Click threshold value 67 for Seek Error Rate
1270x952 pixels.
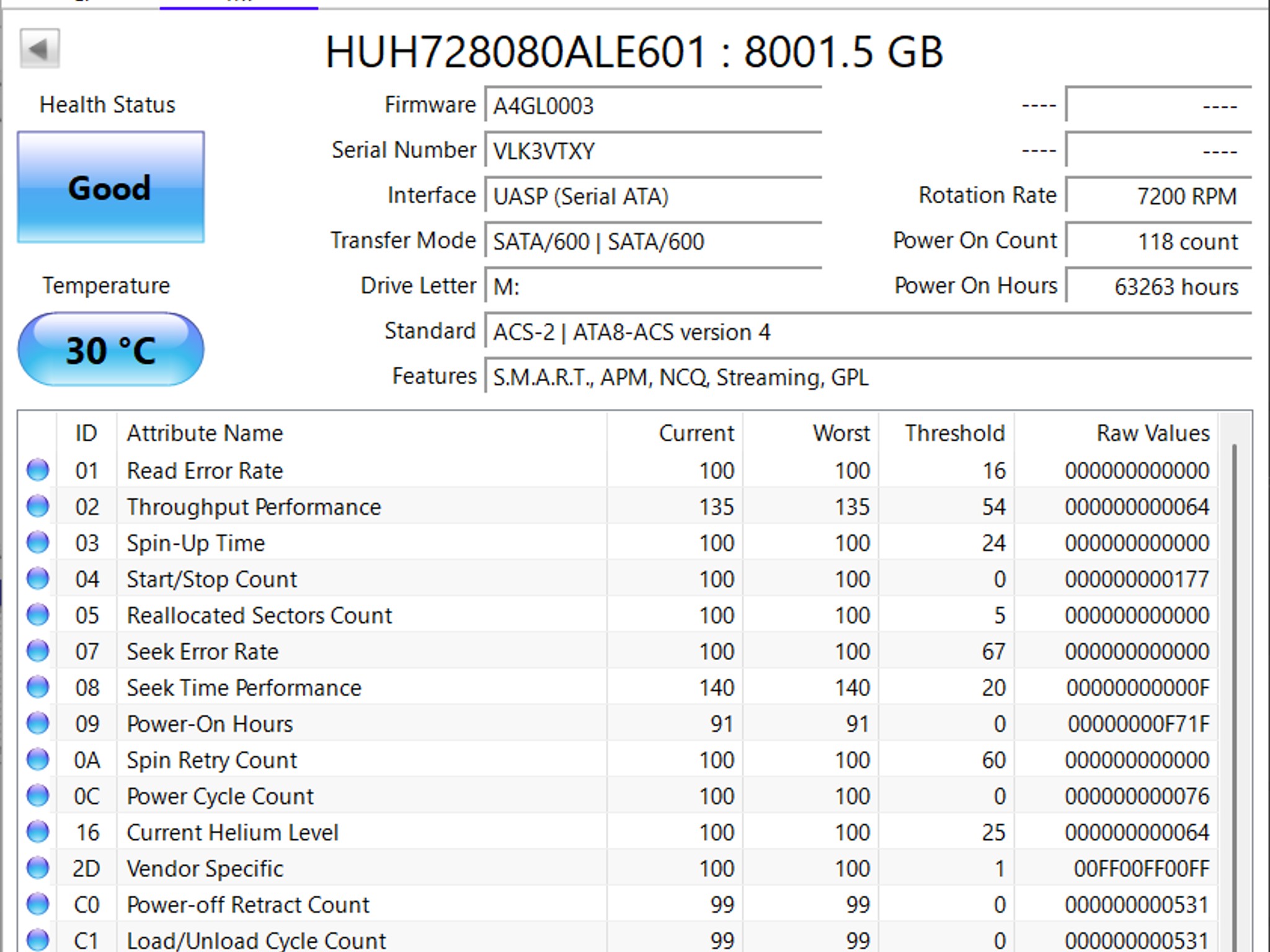coord(993,652)
